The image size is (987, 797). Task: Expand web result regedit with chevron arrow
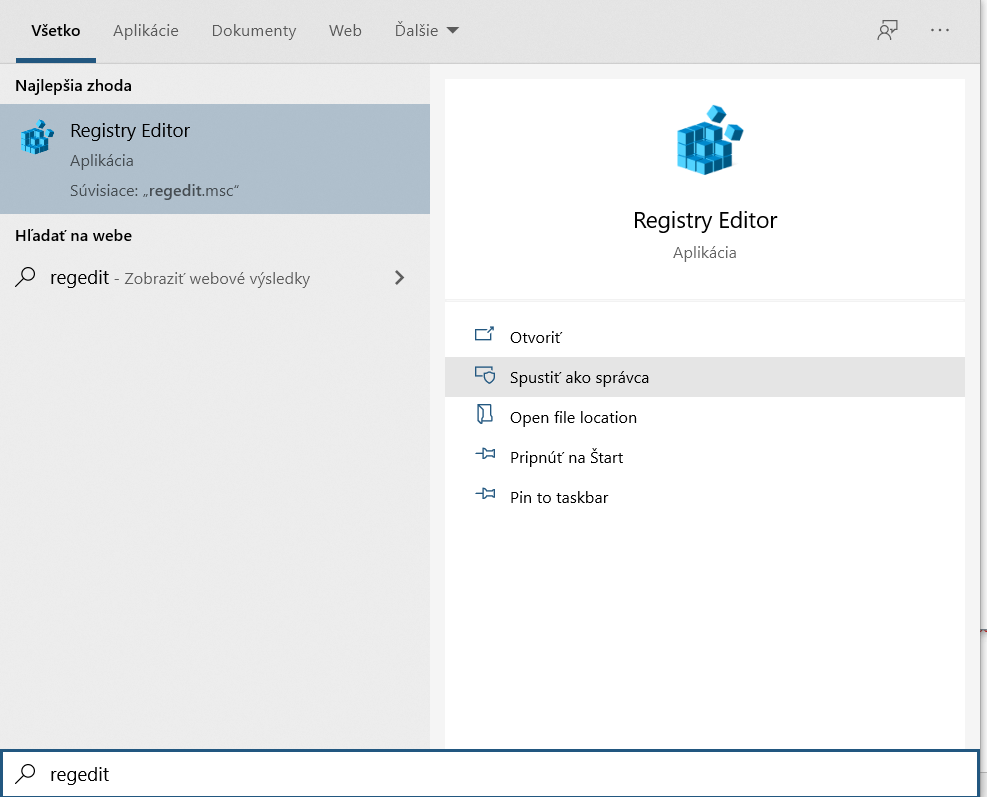399,278
